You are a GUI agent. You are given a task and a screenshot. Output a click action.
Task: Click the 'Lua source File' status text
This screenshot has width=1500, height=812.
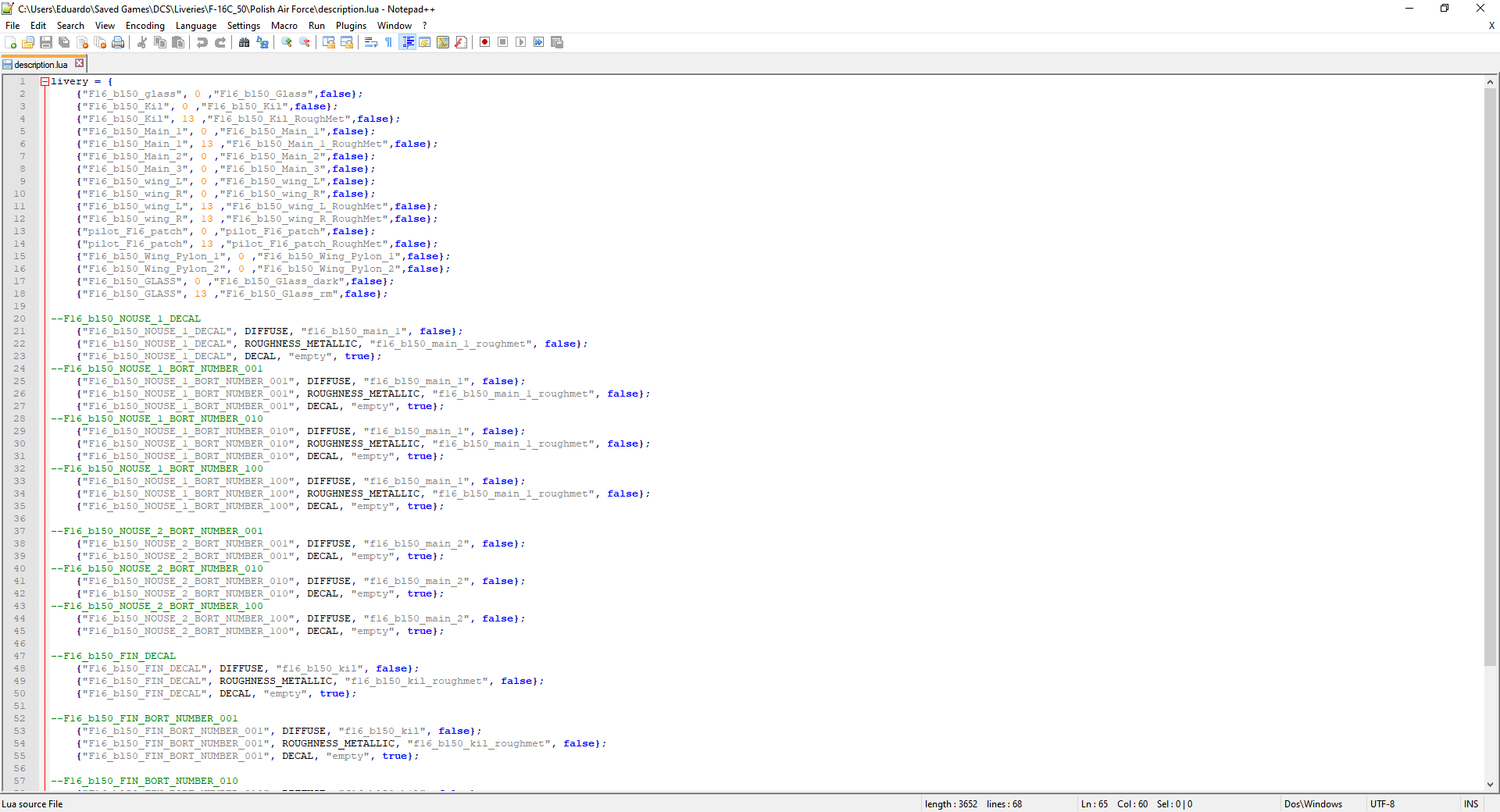[x=32, y=804]
